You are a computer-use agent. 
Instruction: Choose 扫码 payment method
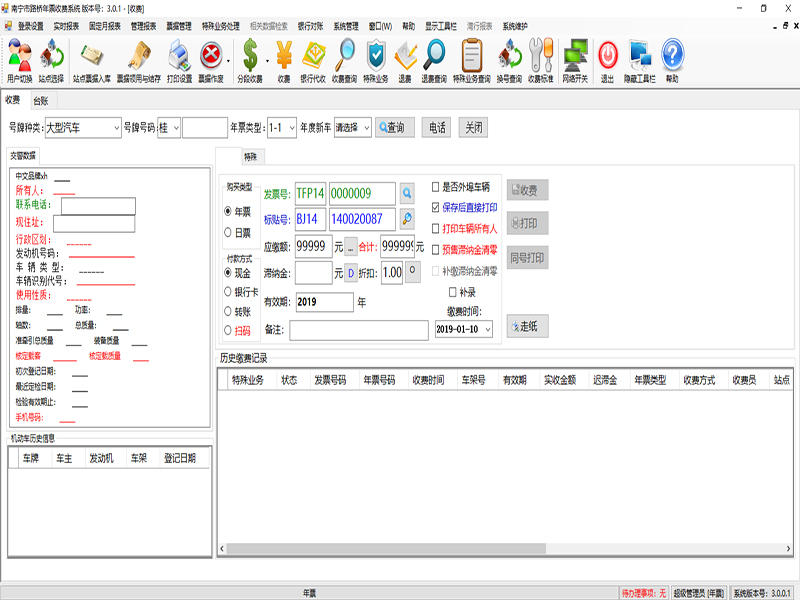(x=228, y=331)
